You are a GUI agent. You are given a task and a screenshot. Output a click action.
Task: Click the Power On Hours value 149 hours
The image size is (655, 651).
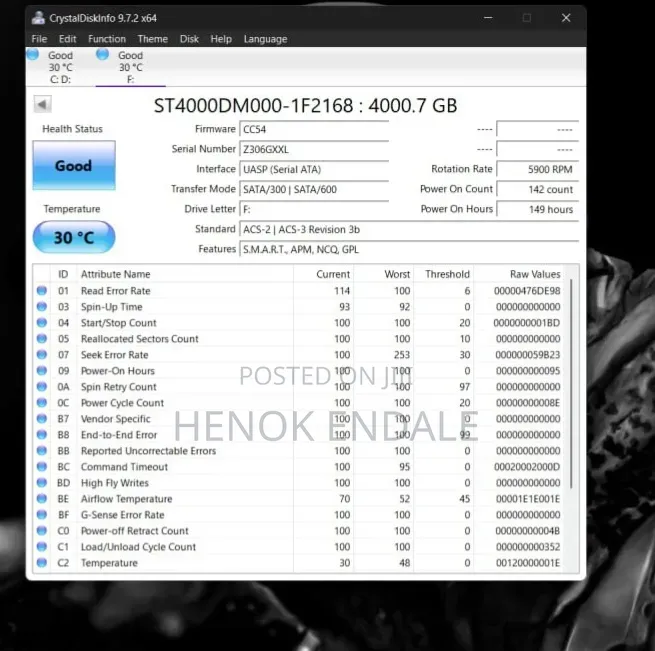538,209
